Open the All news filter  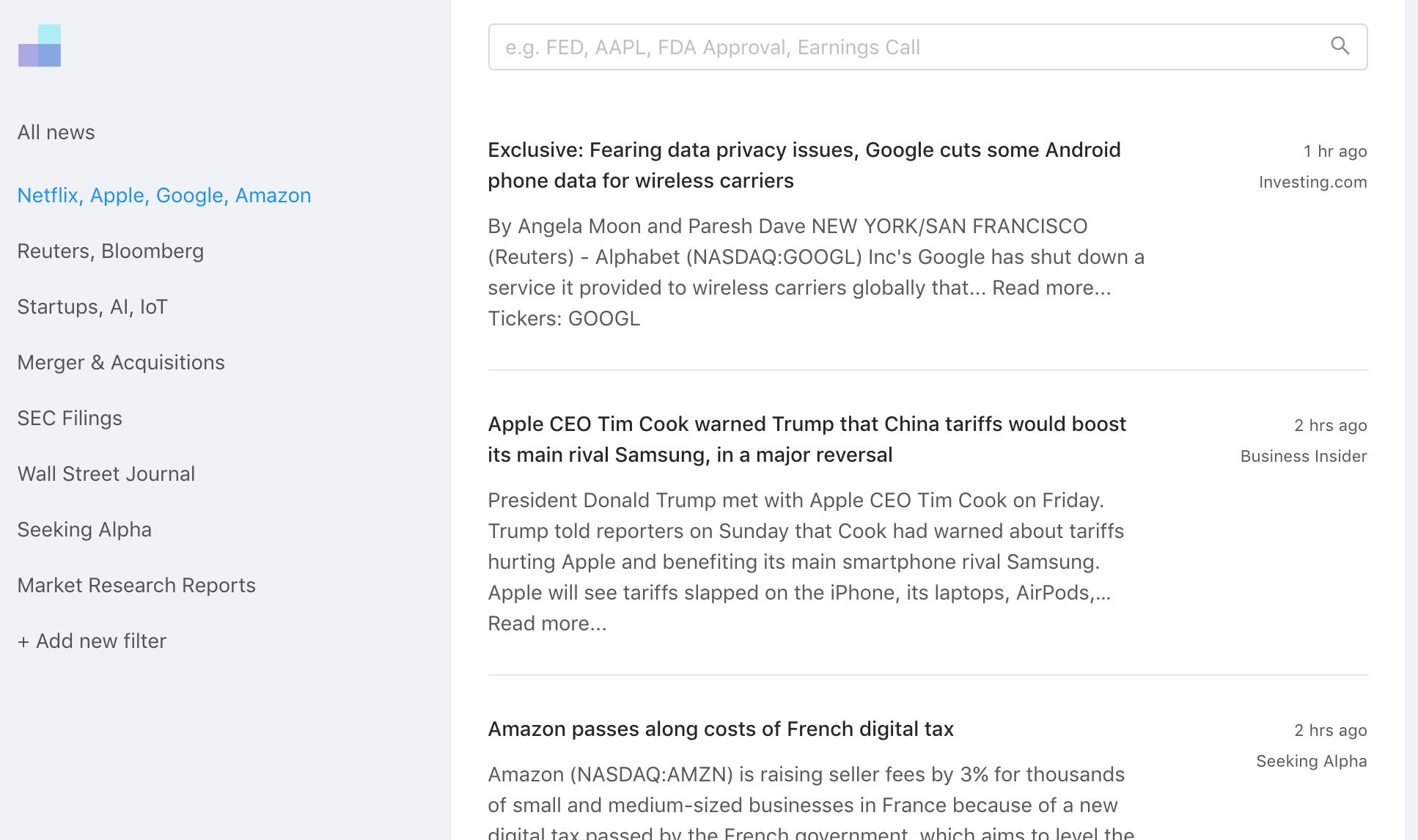tap(56, 133)
